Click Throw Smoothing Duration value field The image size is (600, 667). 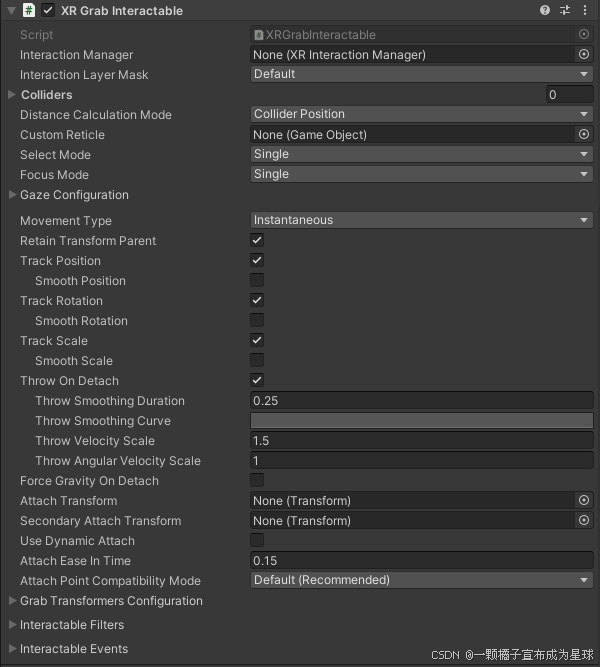click(x=421, y=400)
